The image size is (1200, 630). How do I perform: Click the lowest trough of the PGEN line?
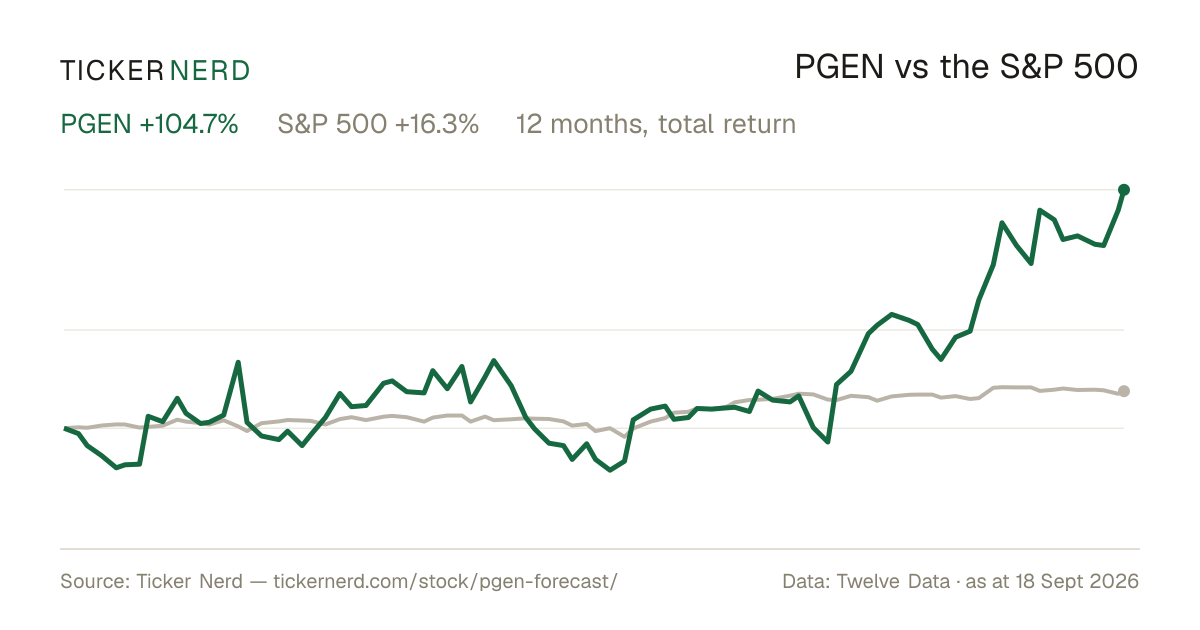[x=610, y=469]
